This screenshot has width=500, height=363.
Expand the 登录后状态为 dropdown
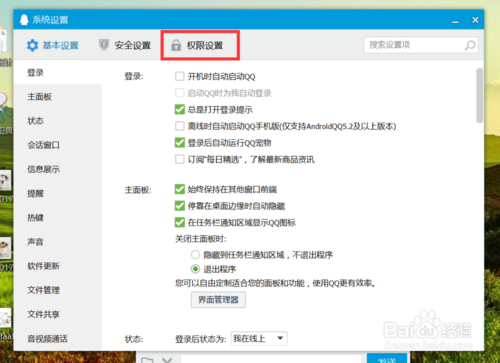coord(259,339)
